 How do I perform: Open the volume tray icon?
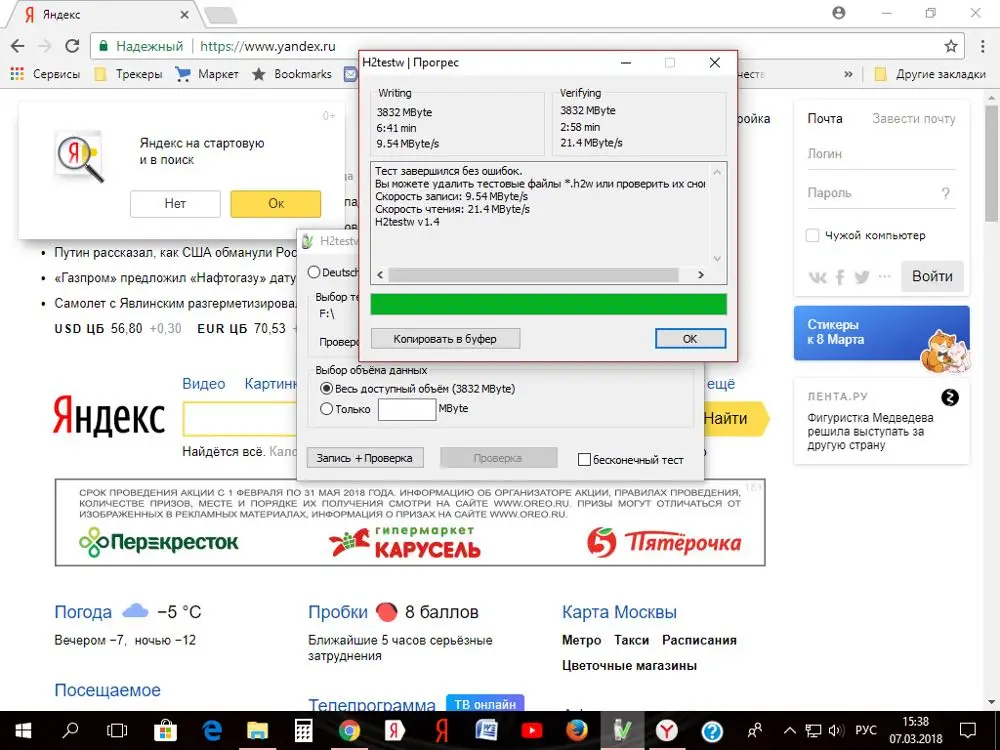tap(836, 731)
